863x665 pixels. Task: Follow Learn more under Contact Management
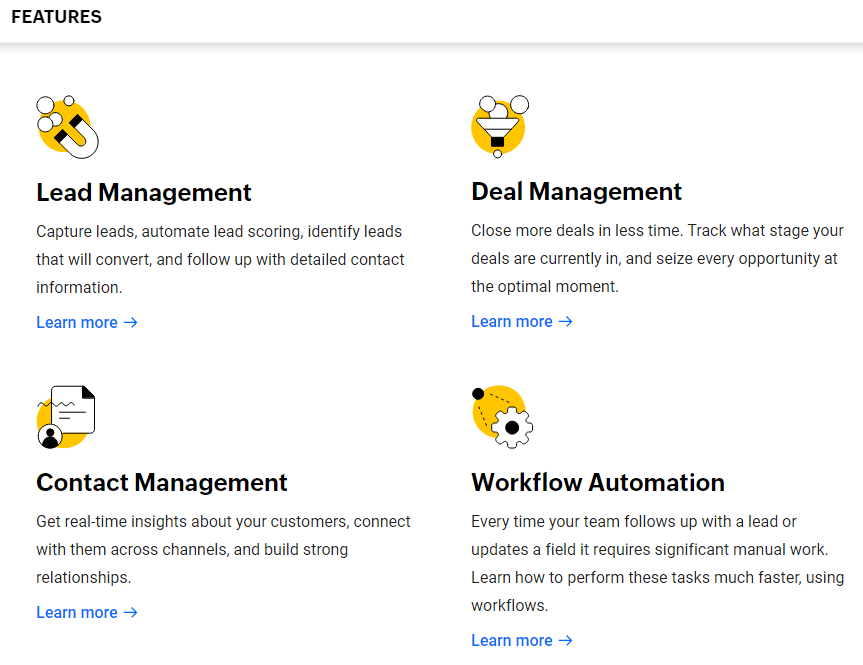tap(77, 613)
